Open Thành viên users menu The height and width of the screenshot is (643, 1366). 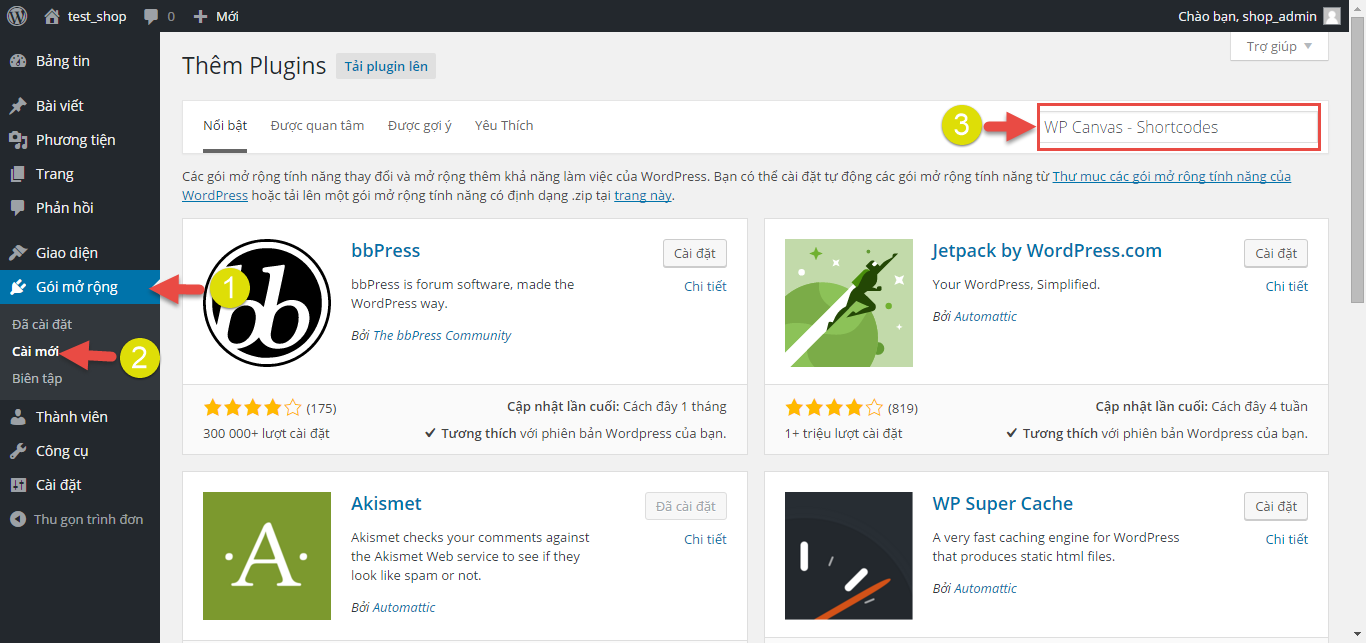tap(80, 416)
